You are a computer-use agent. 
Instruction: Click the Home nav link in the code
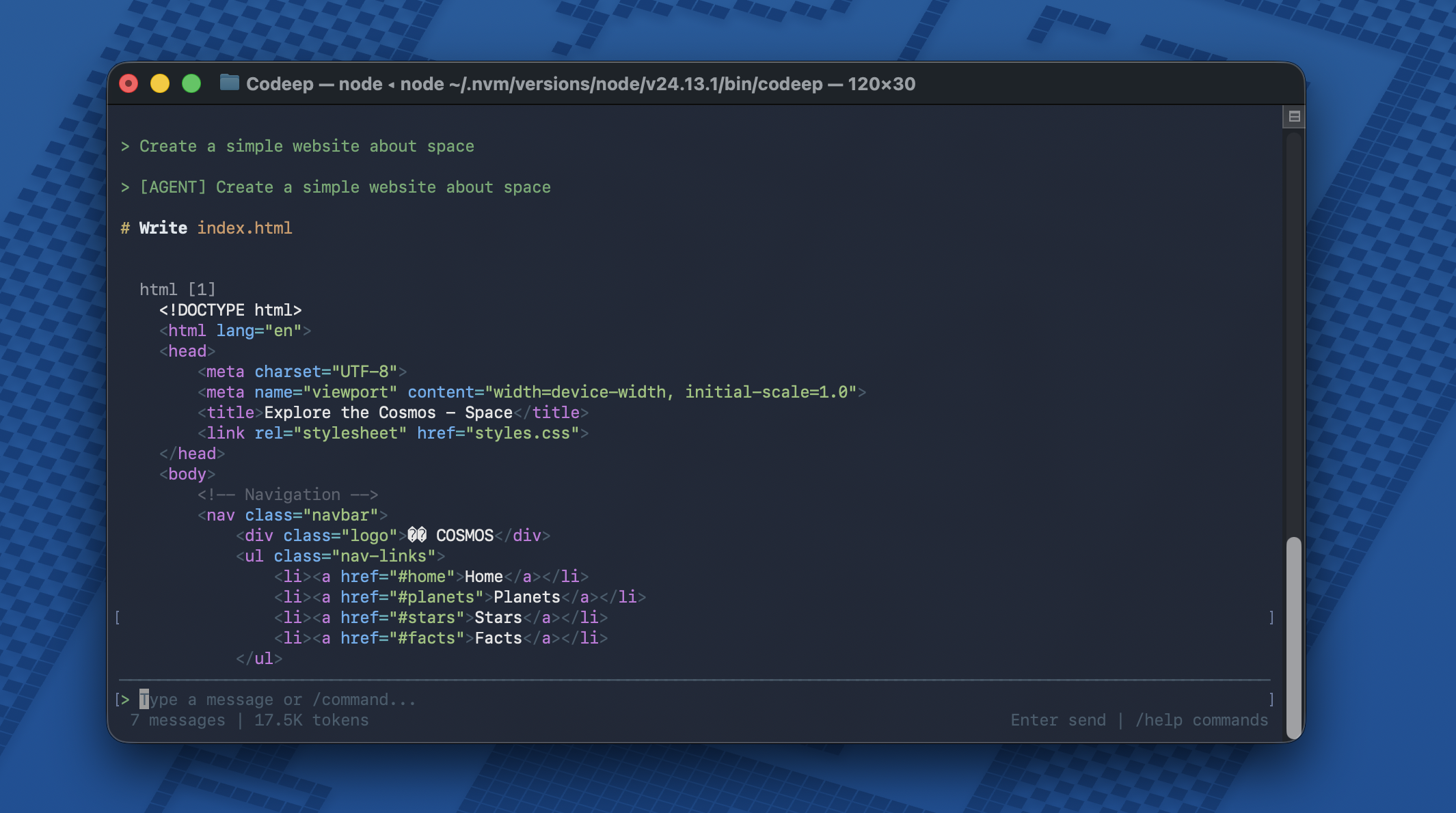tap(483, 576)
